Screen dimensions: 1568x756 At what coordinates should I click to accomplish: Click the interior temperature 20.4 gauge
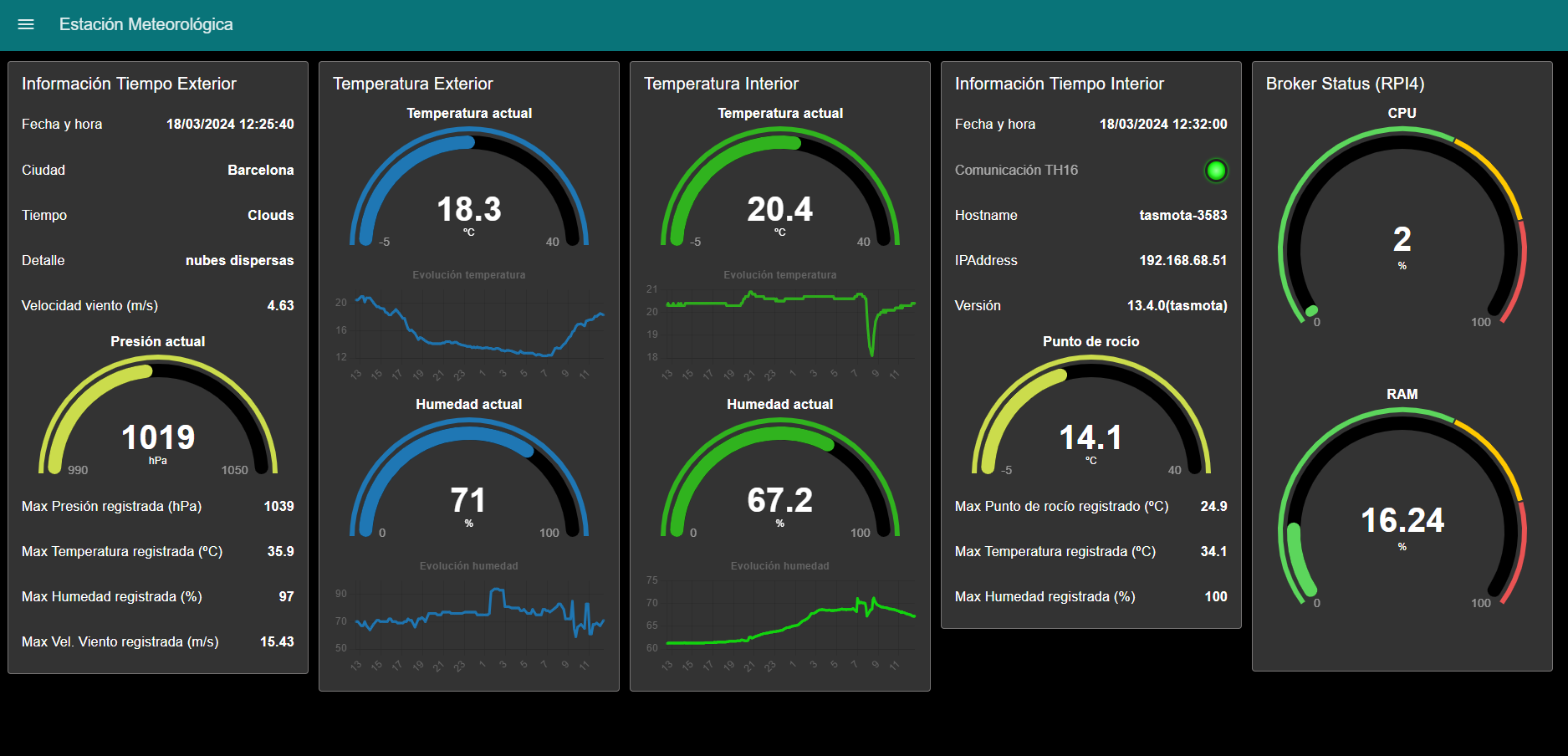[780, 187]
